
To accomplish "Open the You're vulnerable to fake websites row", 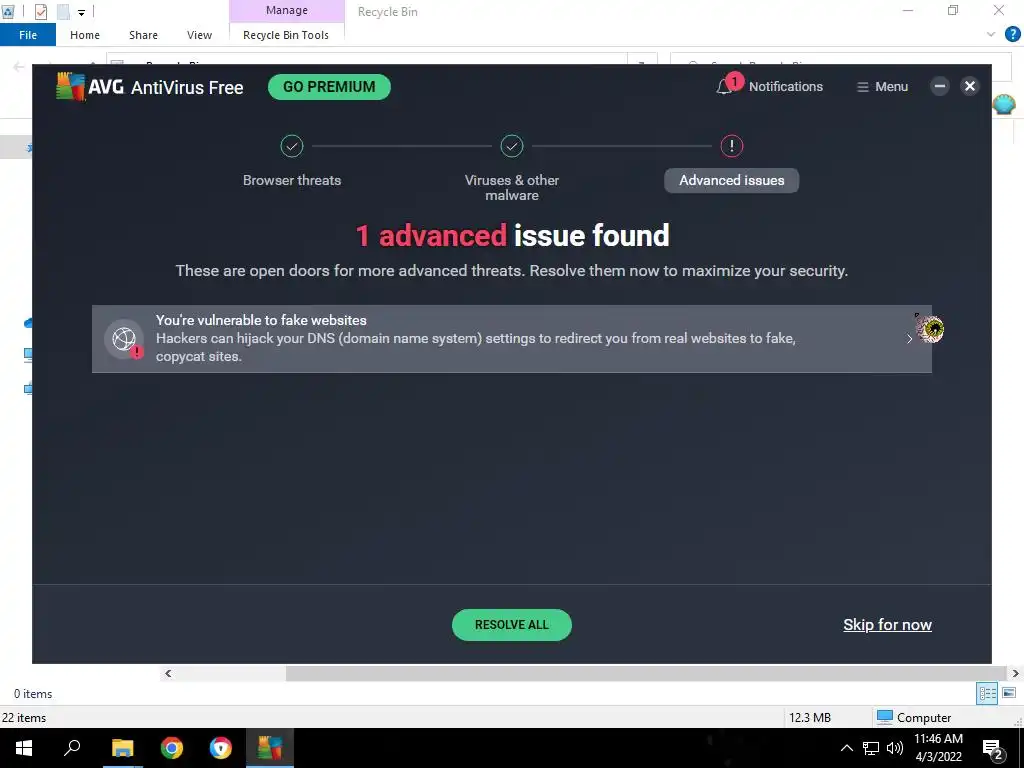I will [512, 339].
